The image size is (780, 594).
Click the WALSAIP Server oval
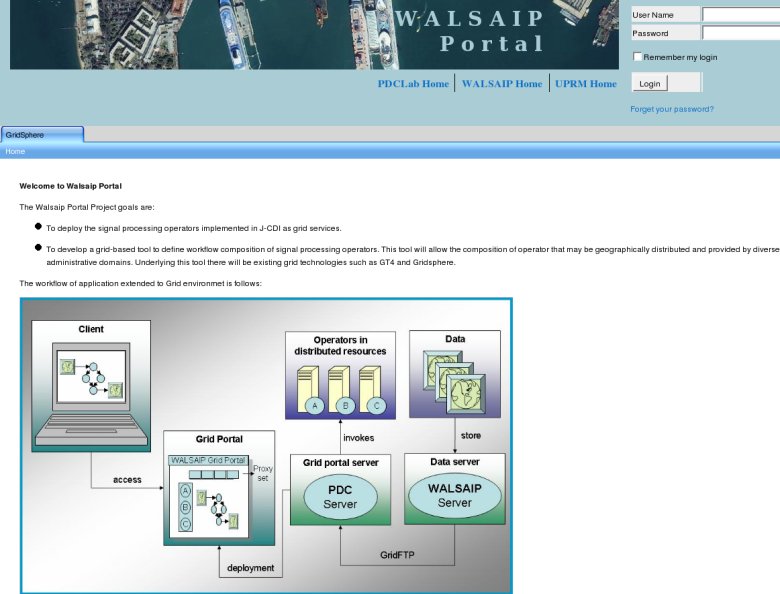[x=455, y=495]
